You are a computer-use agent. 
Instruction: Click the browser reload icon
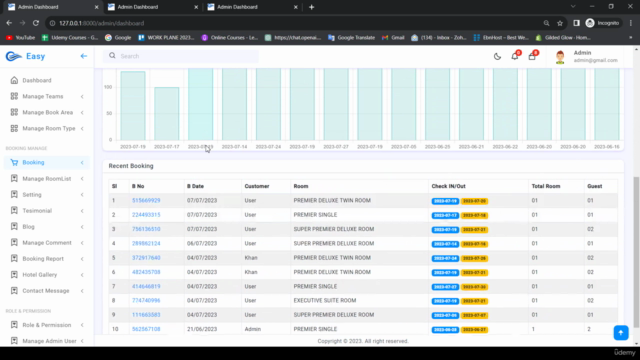[36, 23]
